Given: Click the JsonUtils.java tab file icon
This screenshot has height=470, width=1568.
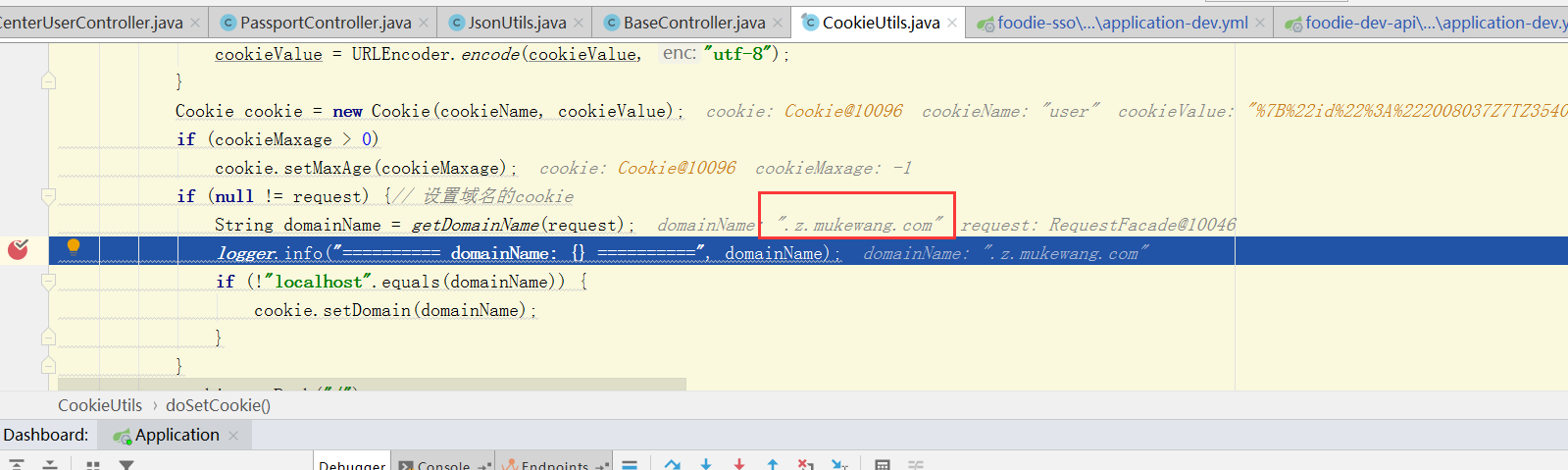Looking at the screenshot, I should tap(457, 22).
